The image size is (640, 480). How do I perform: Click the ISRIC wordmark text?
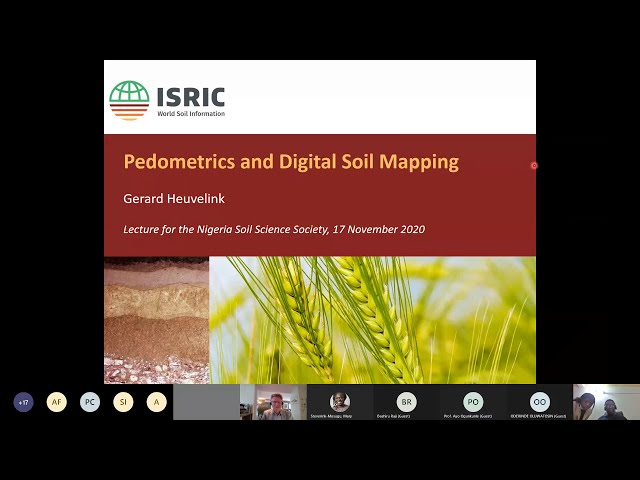191,97
